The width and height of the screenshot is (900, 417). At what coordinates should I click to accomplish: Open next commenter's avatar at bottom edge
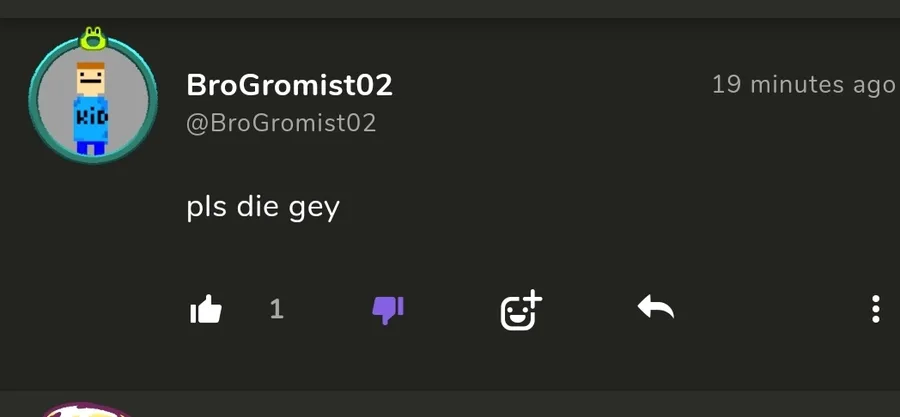[x=86, y=410]
